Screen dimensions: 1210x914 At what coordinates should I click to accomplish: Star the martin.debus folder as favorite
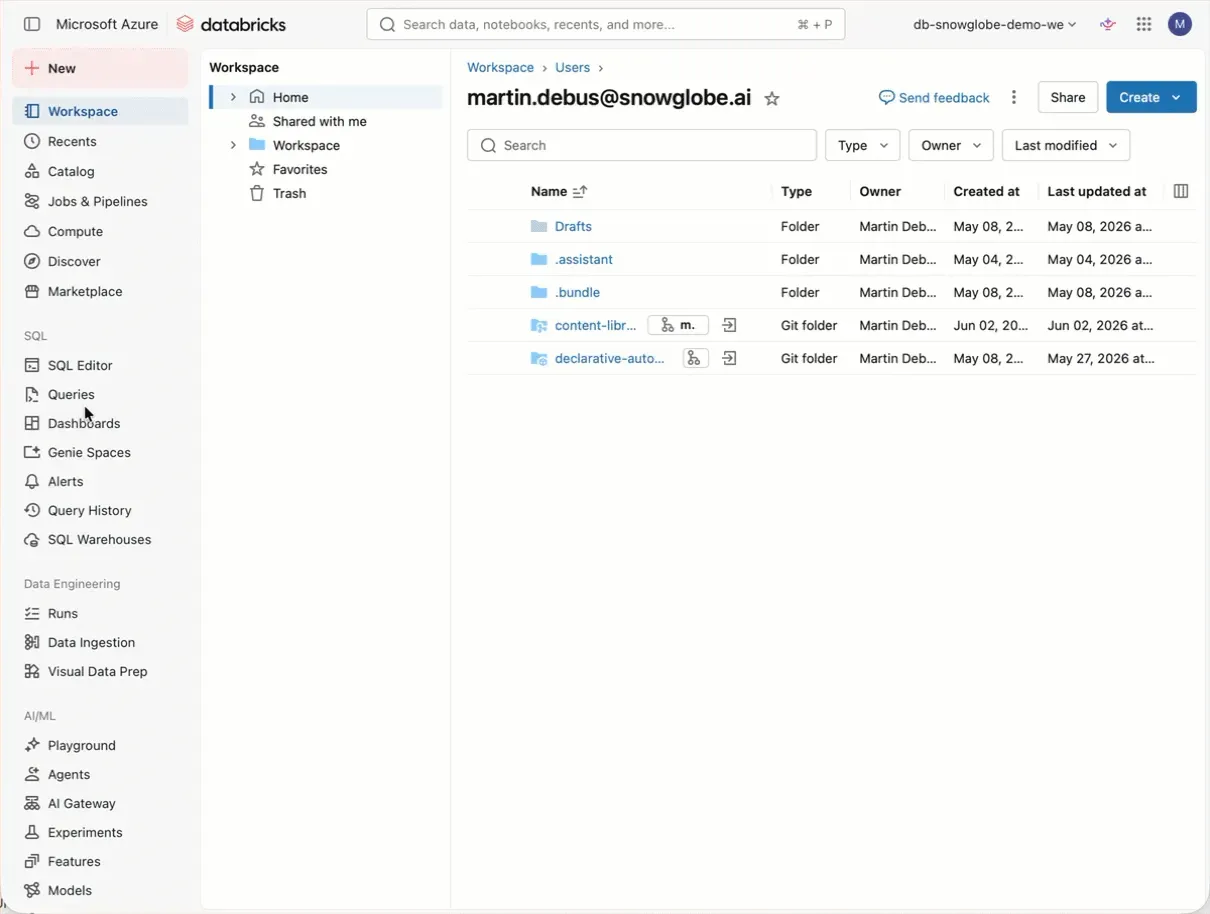click(772, 98)
